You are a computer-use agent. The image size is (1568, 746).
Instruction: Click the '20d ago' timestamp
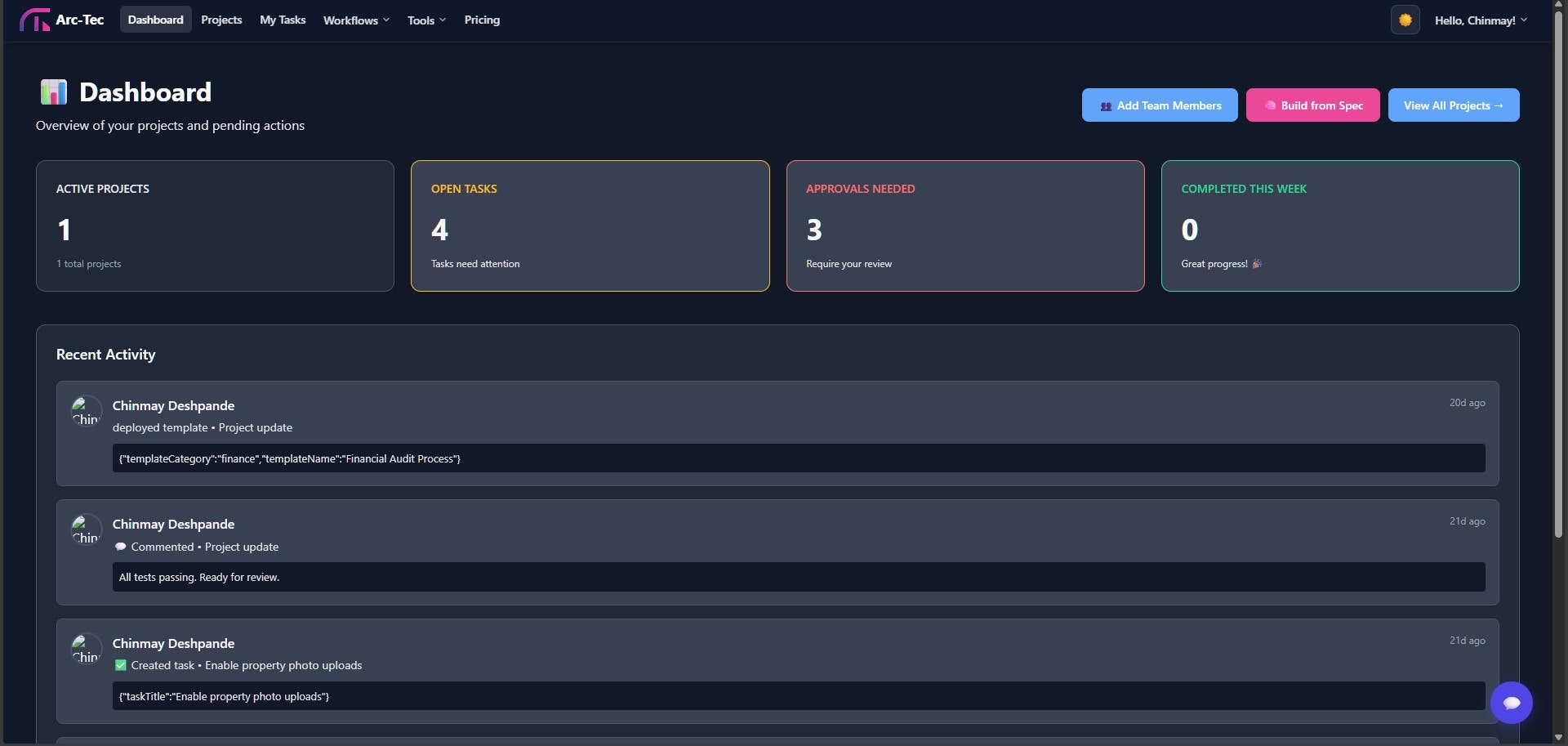click(1467, 403)
